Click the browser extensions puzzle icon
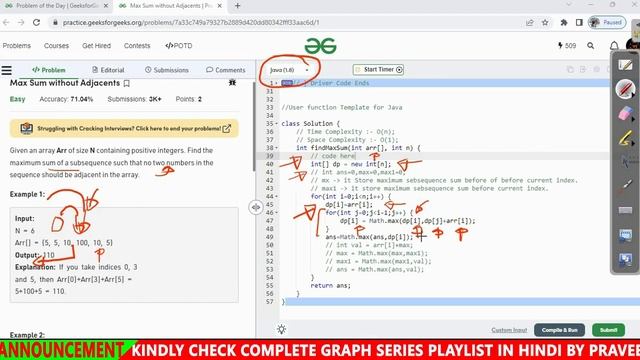The width and height of the screenshot is (640, 360). coord(563,22)
